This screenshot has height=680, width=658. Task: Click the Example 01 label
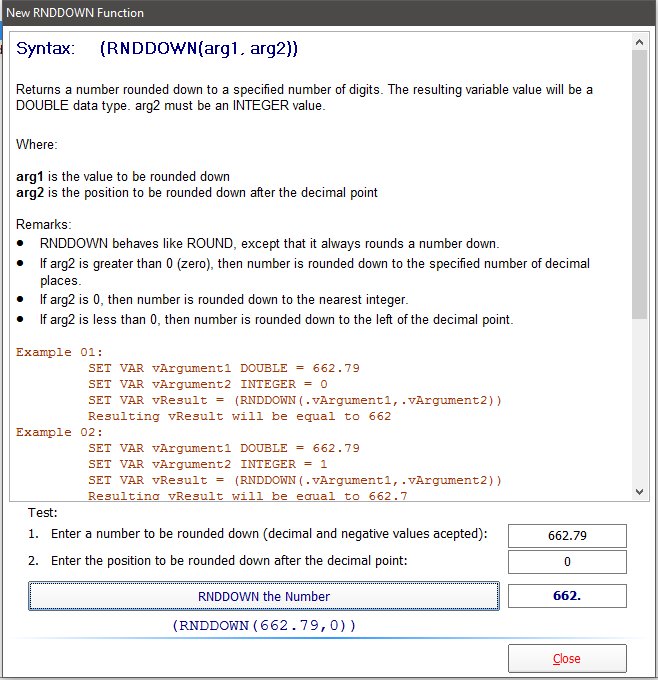tap(59, 352)
